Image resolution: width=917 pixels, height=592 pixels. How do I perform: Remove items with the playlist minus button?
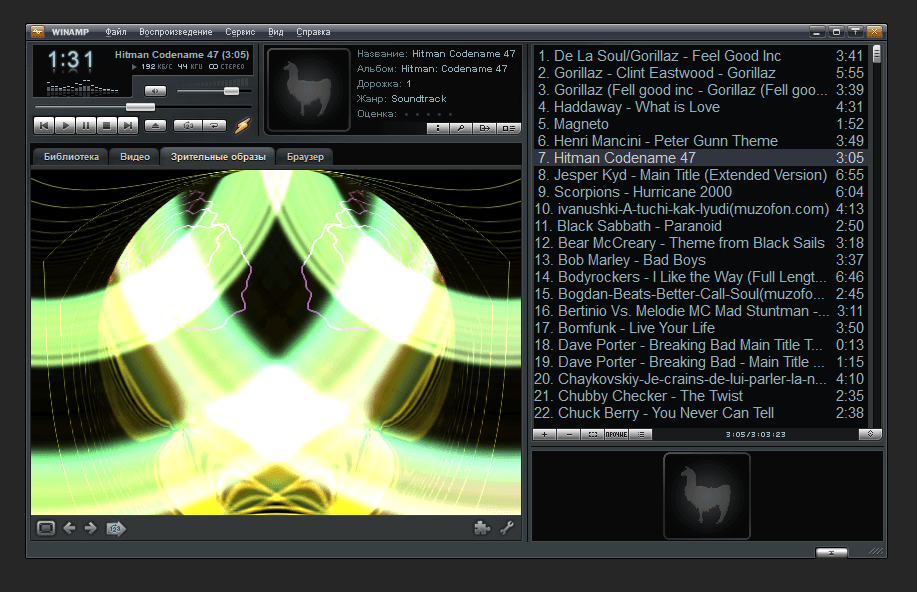(568, 434)
